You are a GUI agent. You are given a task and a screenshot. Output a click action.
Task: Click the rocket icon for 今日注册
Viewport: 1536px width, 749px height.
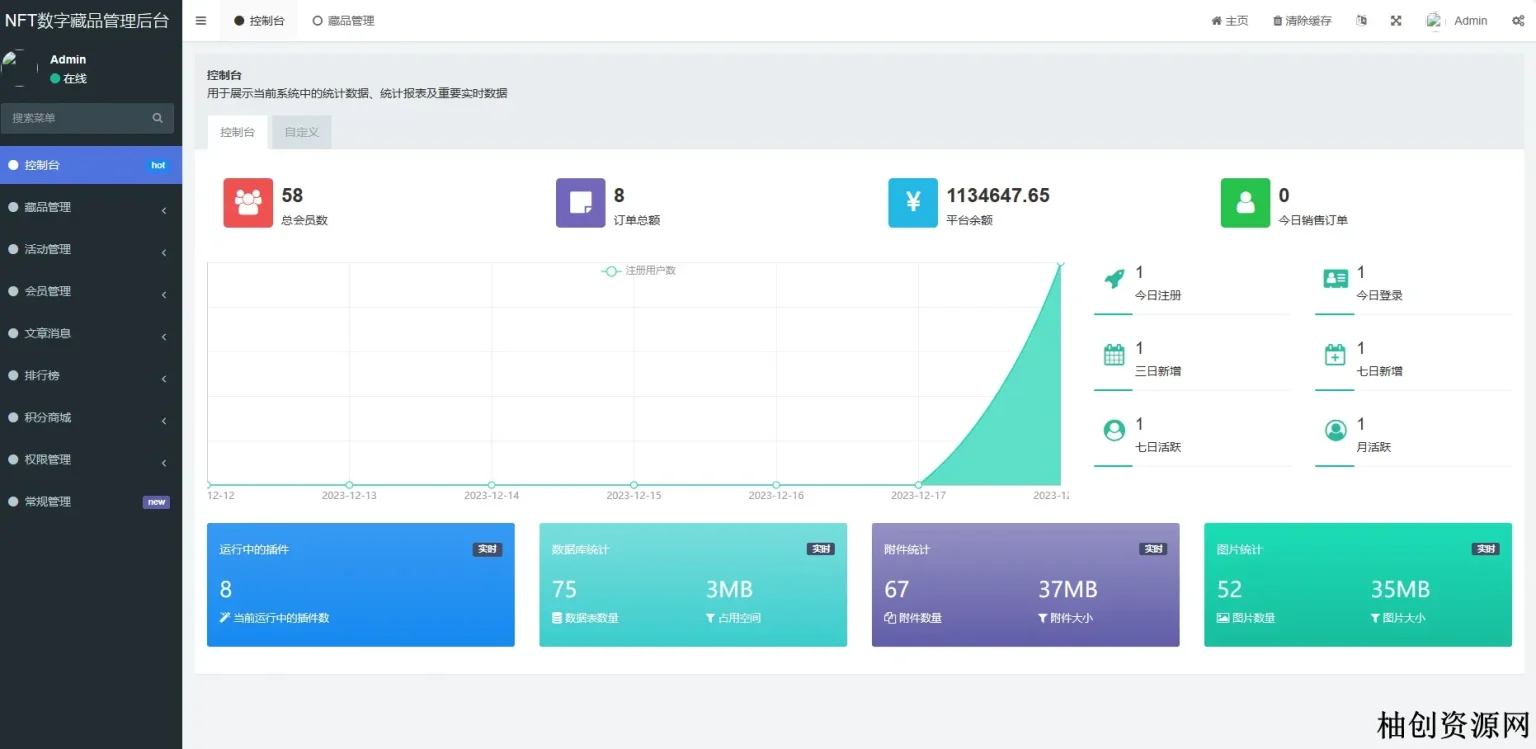pos(1114,279)
